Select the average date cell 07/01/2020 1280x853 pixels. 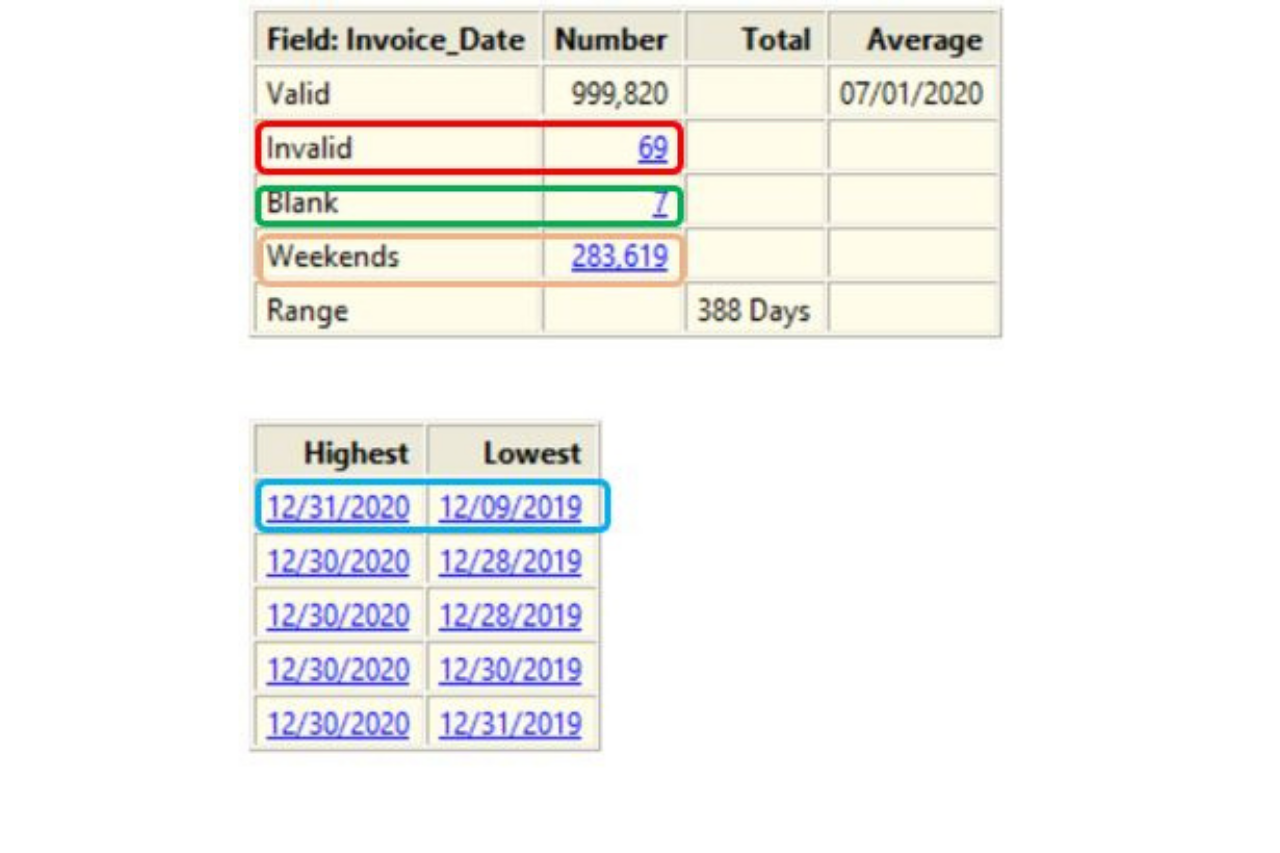tap(912, 95)
